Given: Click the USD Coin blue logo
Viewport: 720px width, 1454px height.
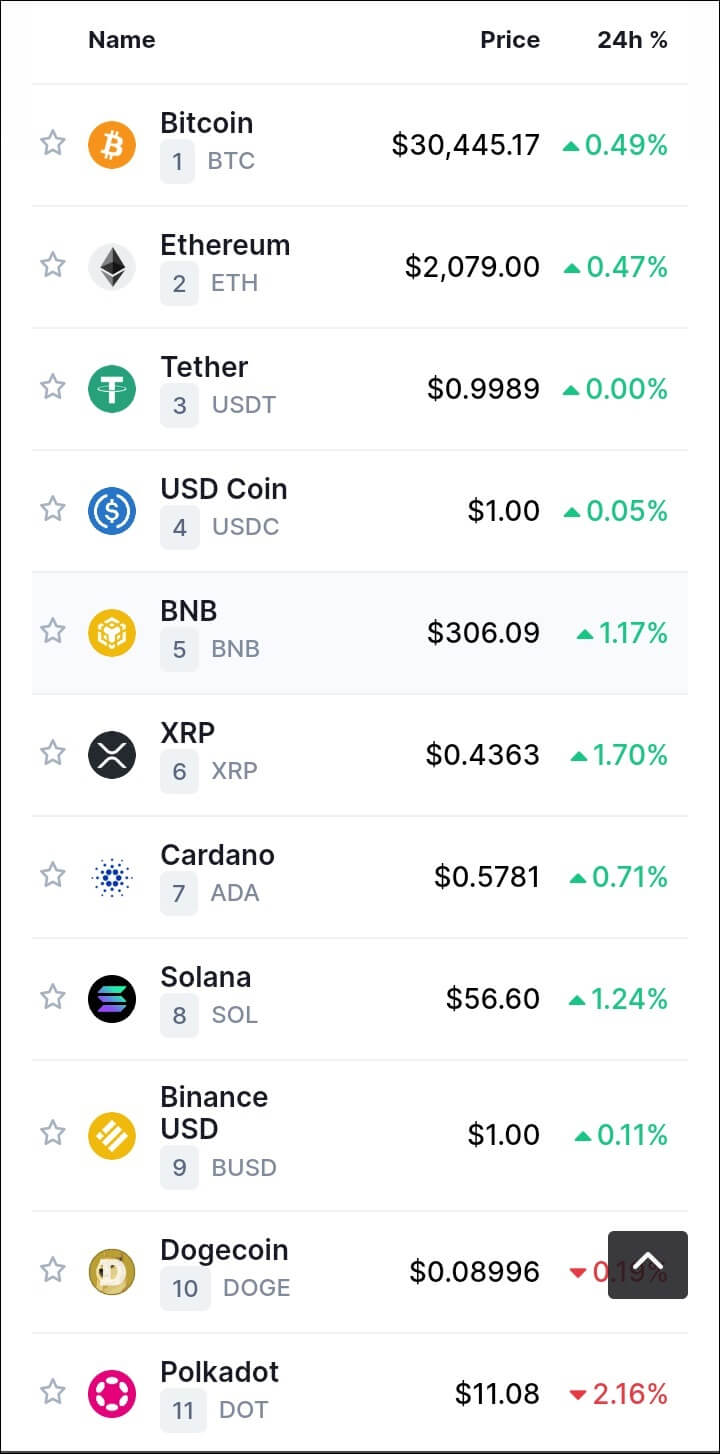Looking at the screenshot, I should coord(112,511).
